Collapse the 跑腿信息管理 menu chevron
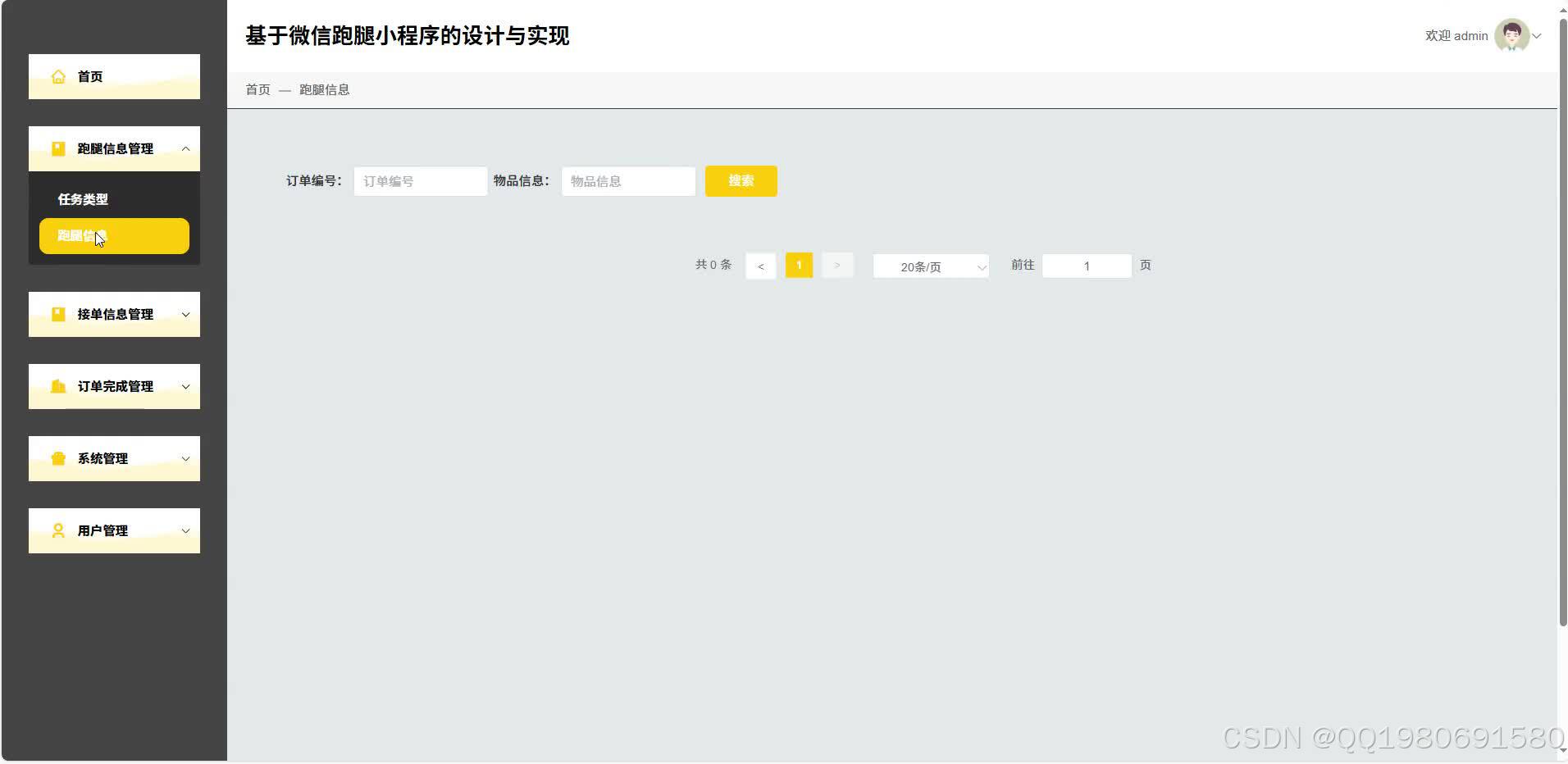The height and width of the screenshot is (764, 1568). 185,148
